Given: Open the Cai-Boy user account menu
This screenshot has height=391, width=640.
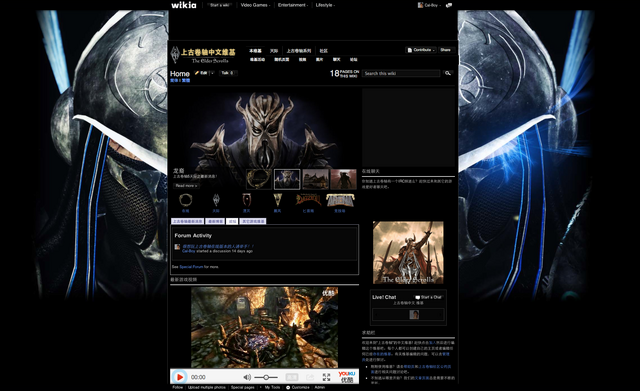Looking at the screenshot, I should (429, 5).
